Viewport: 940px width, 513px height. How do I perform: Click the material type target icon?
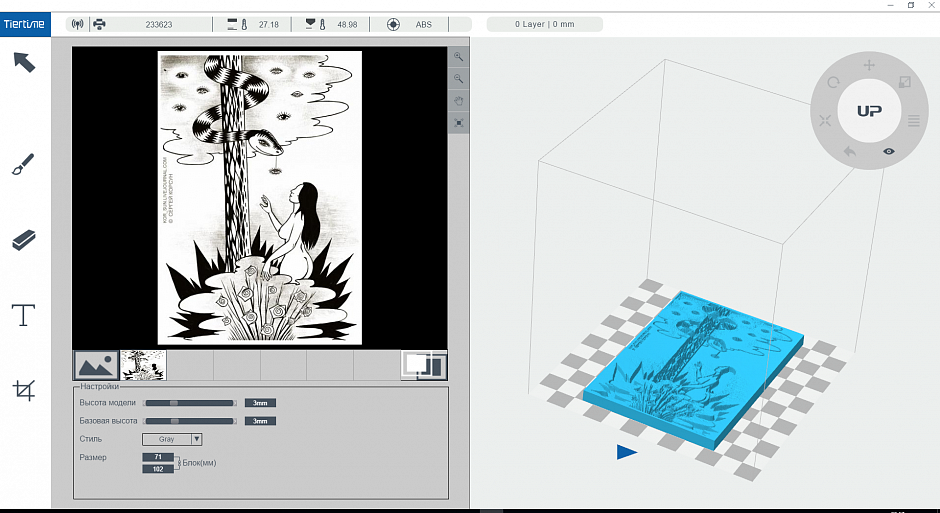click(393, 24)
